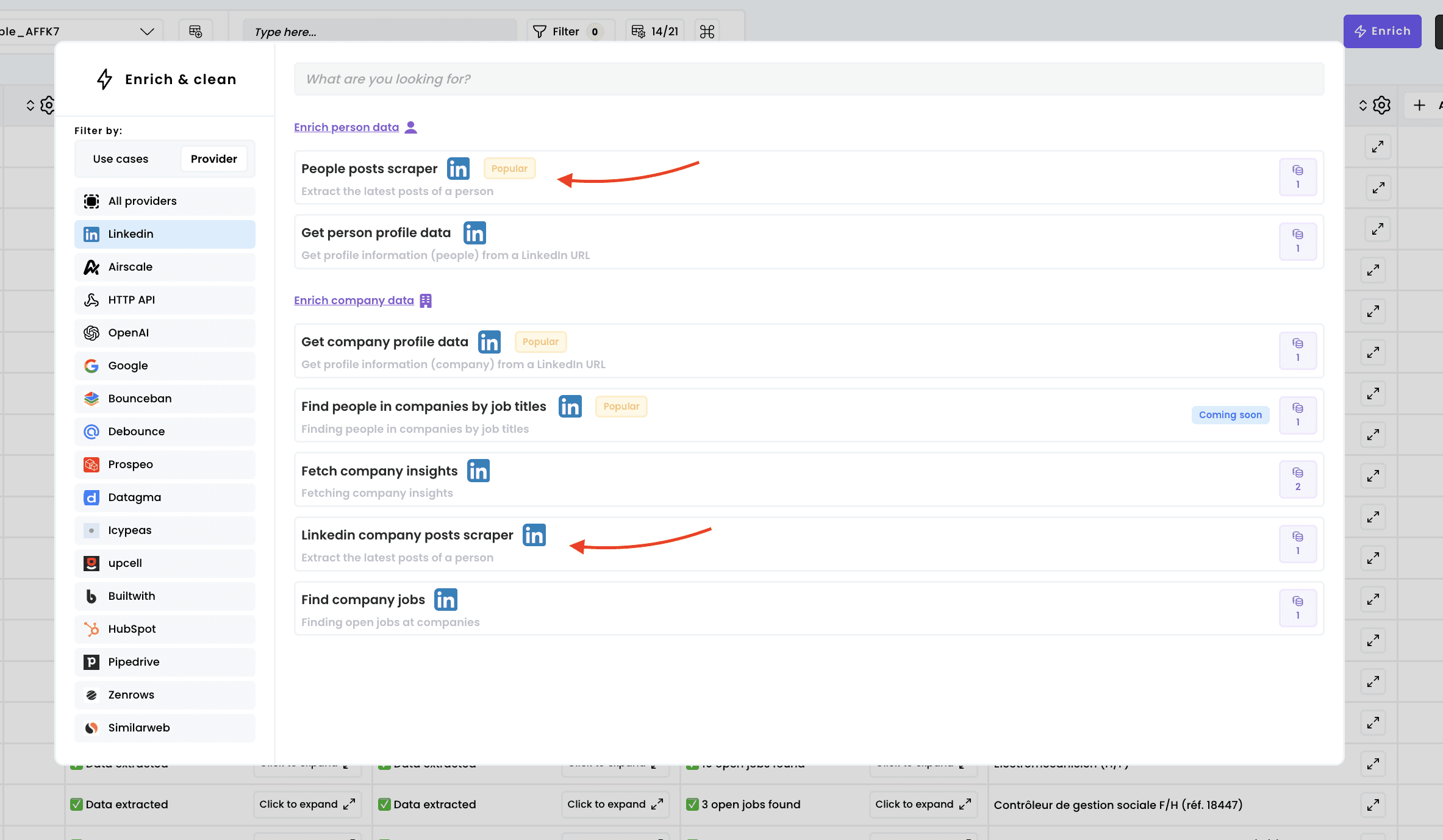
Task: Select the OpenAI provider icon
Action: click(91, 333)
